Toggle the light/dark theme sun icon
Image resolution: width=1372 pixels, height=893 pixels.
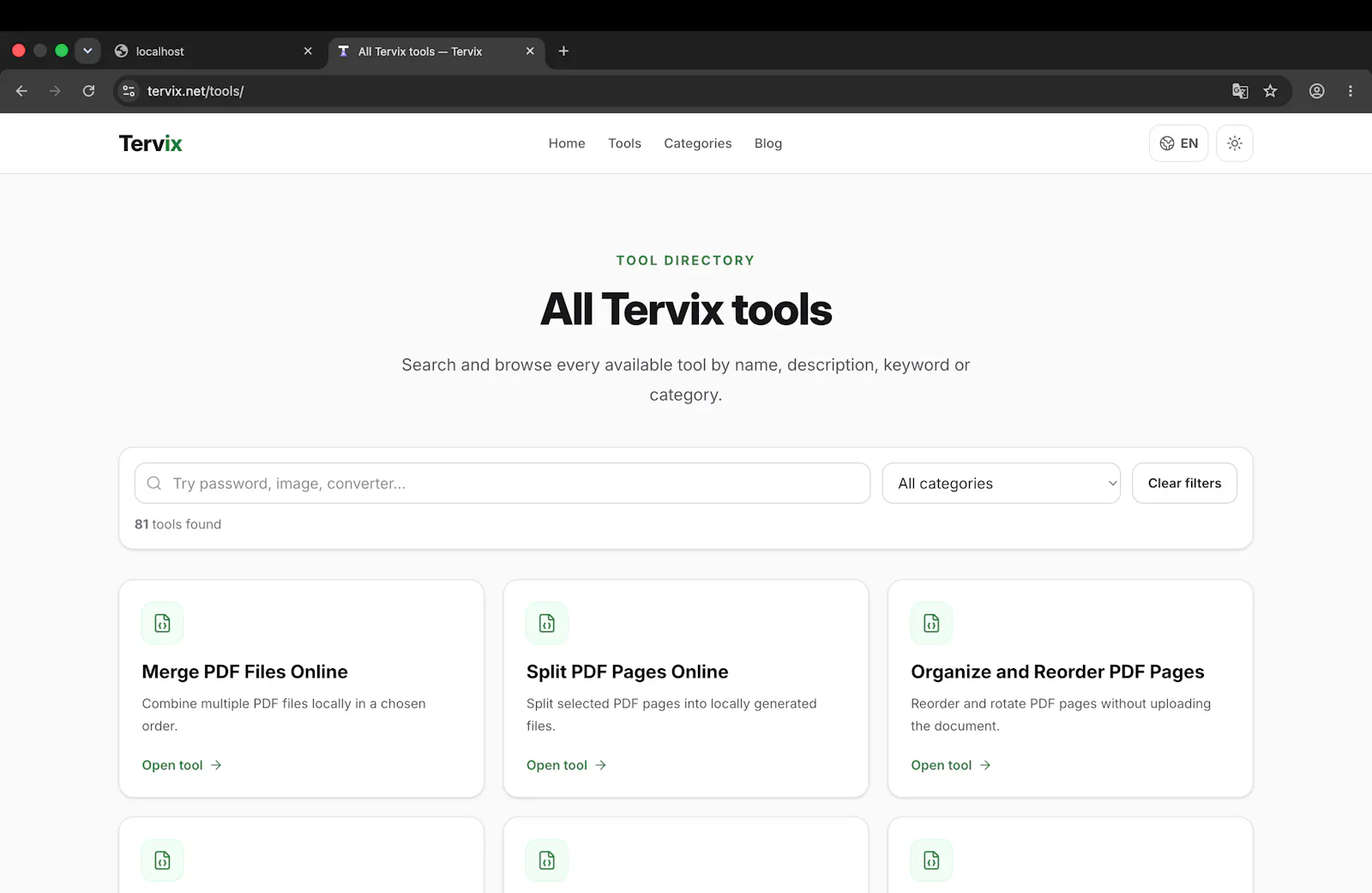[1235, 143]
